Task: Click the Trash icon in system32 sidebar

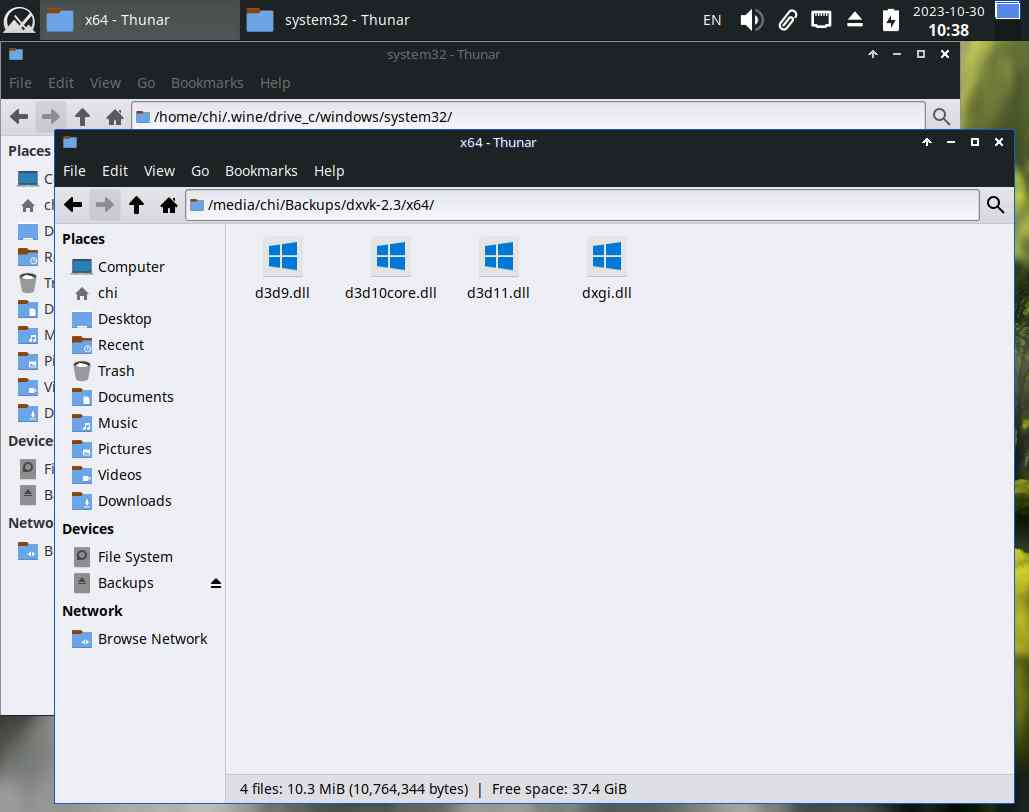Action: pyautogui.click(x=28, y=283)
